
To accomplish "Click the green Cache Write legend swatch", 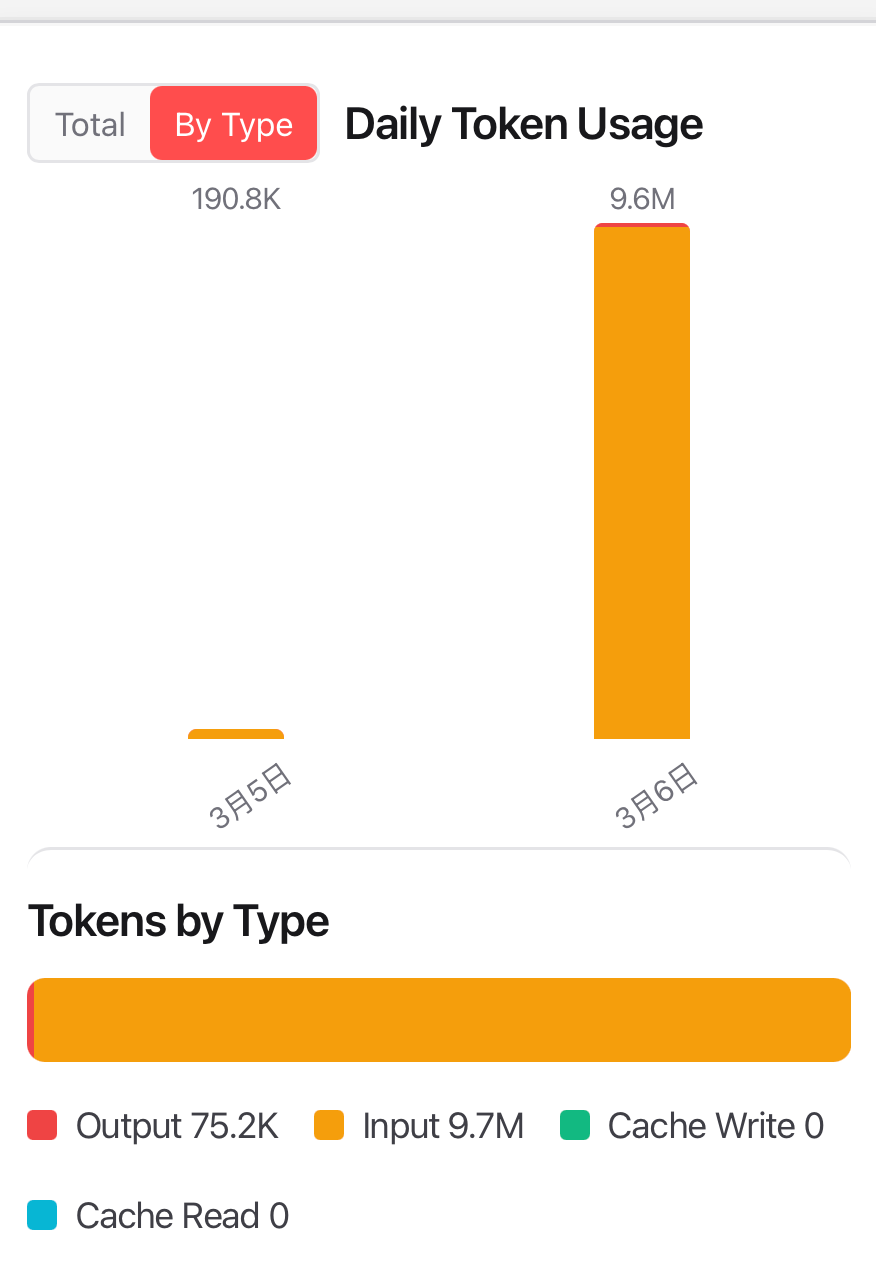I will tap(575, 1126).
